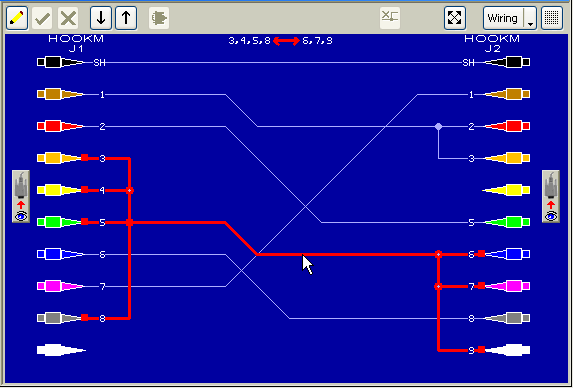Click the green checkmark accept icon
Image resolution: width=573 pixels, height=388 pixels.
pos(42,18)
